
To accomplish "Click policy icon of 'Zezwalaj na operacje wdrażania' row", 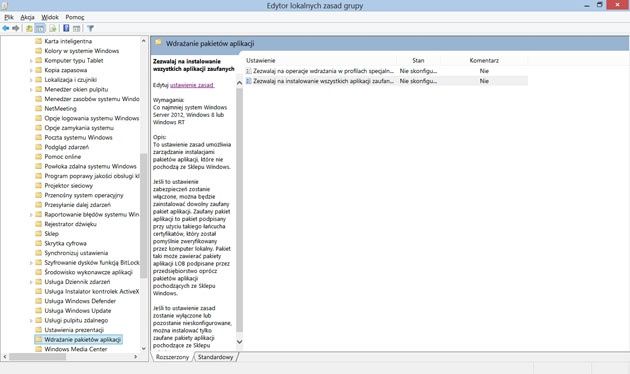I will pos(249,71).
